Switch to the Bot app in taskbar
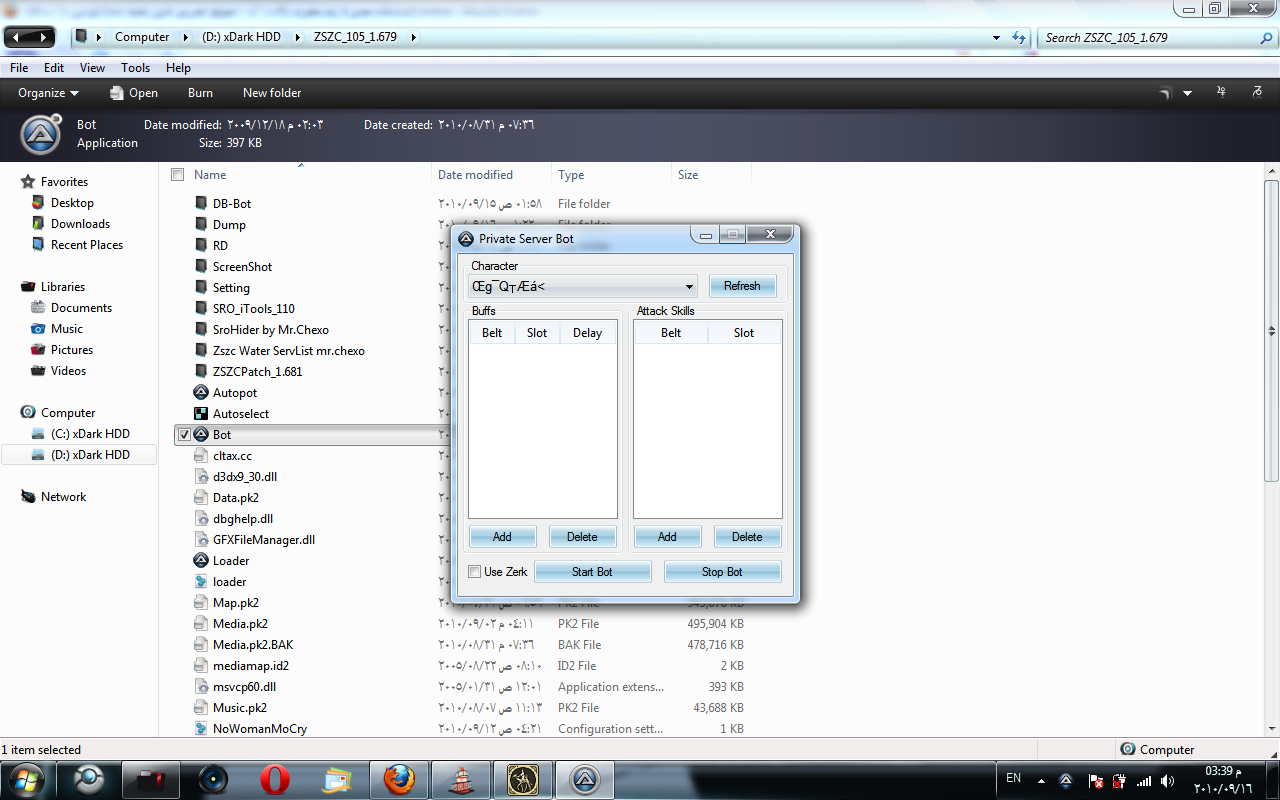Image resolution: width=1280 pixels, height=800 pixels. [585, 779]
